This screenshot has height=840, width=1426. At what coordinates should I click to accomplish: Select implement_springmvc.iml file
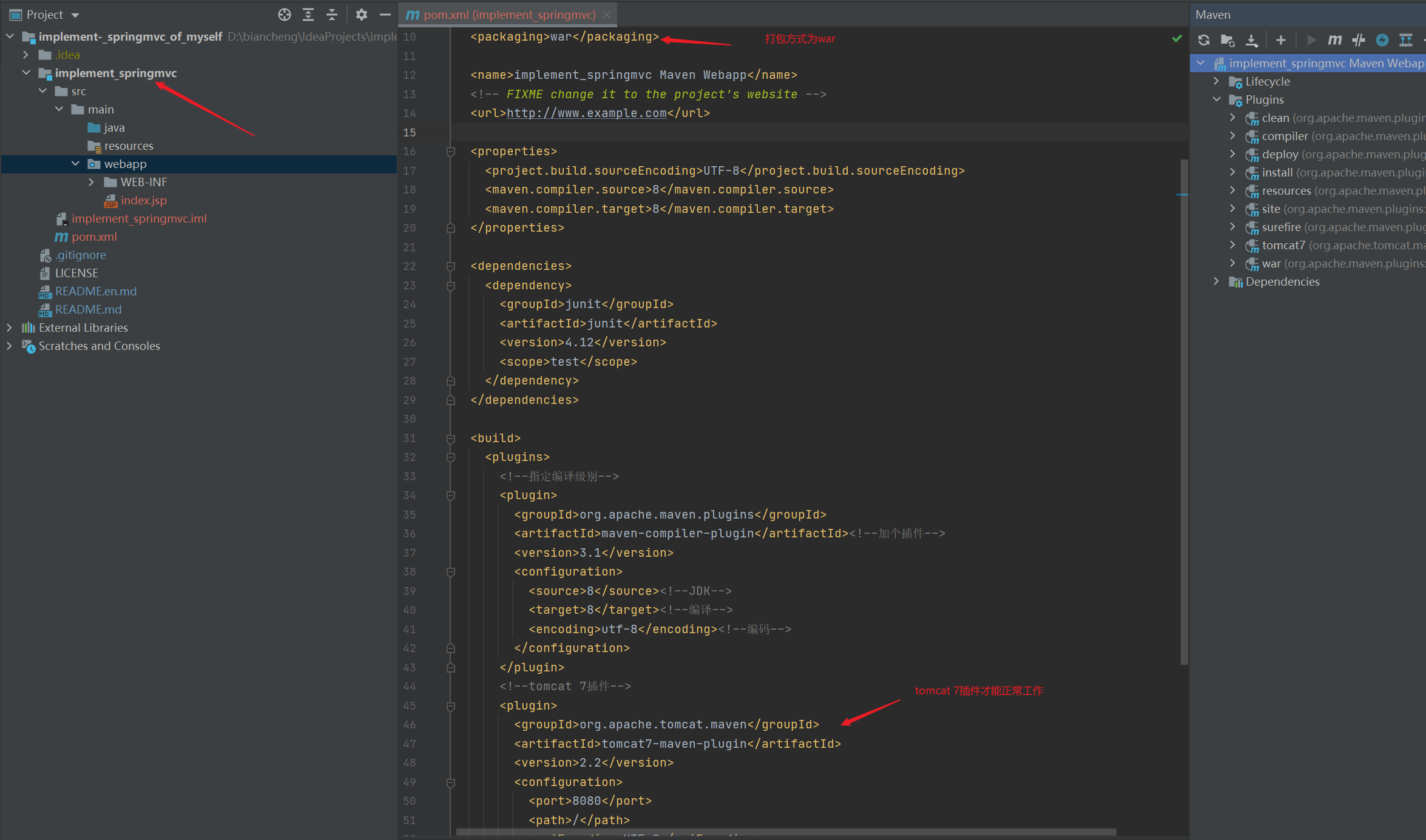click(x=139, y=218)
